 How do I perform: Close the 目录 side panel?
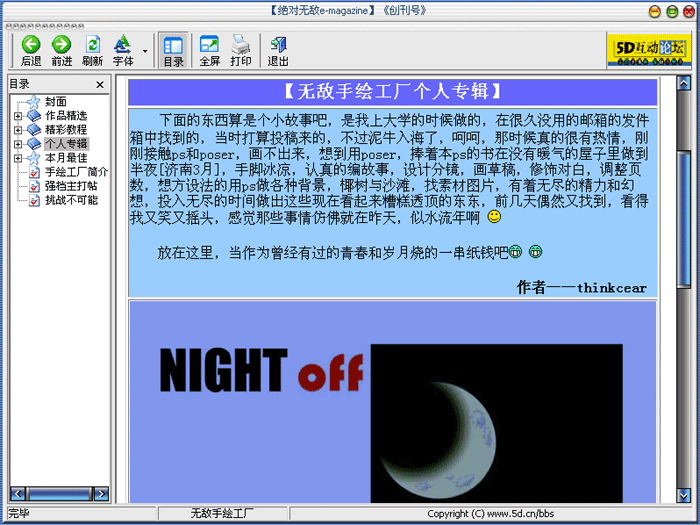click(100, 84)
